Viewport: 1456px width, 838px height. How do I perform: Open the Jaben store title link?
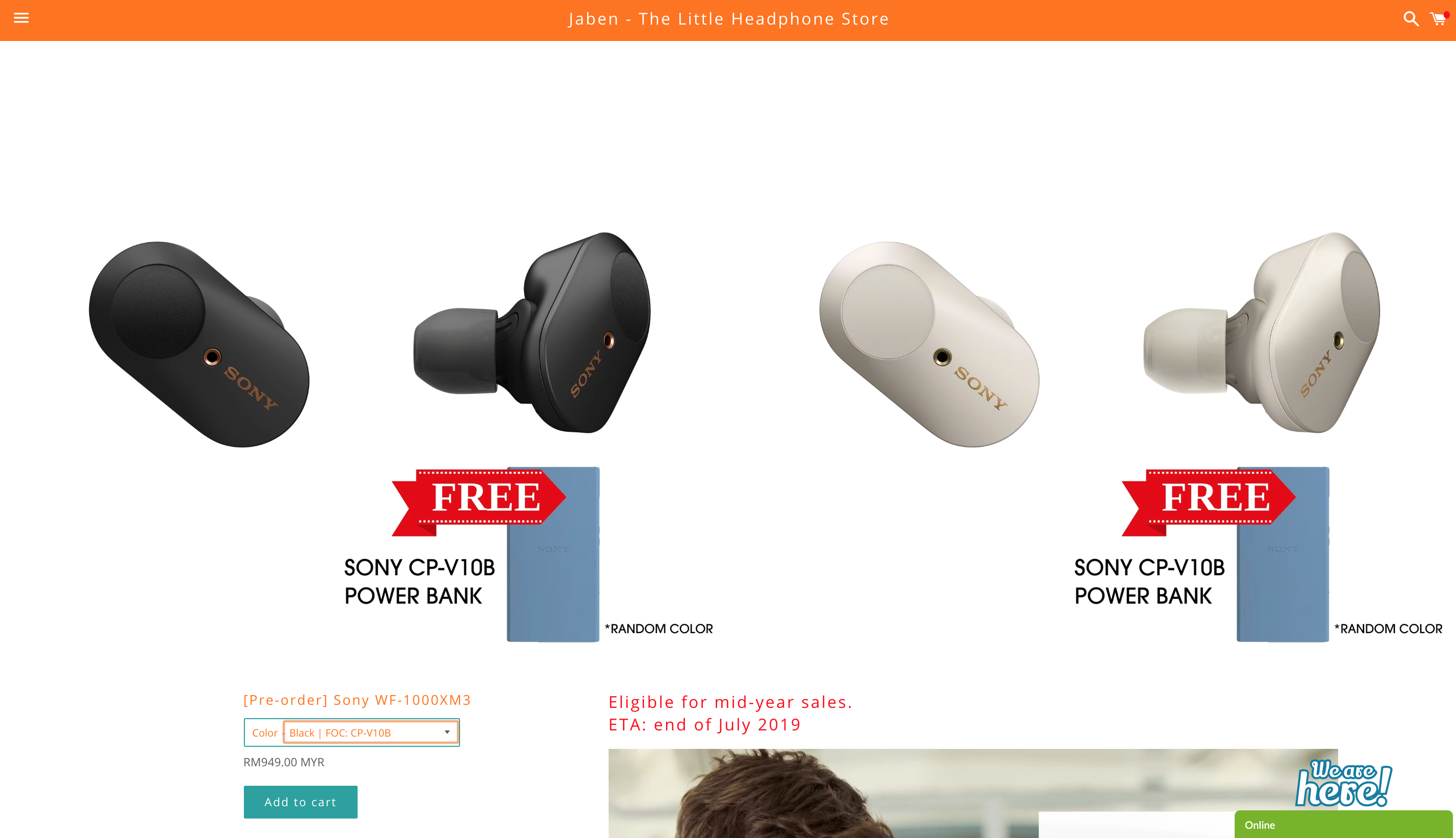click(729, 19)
